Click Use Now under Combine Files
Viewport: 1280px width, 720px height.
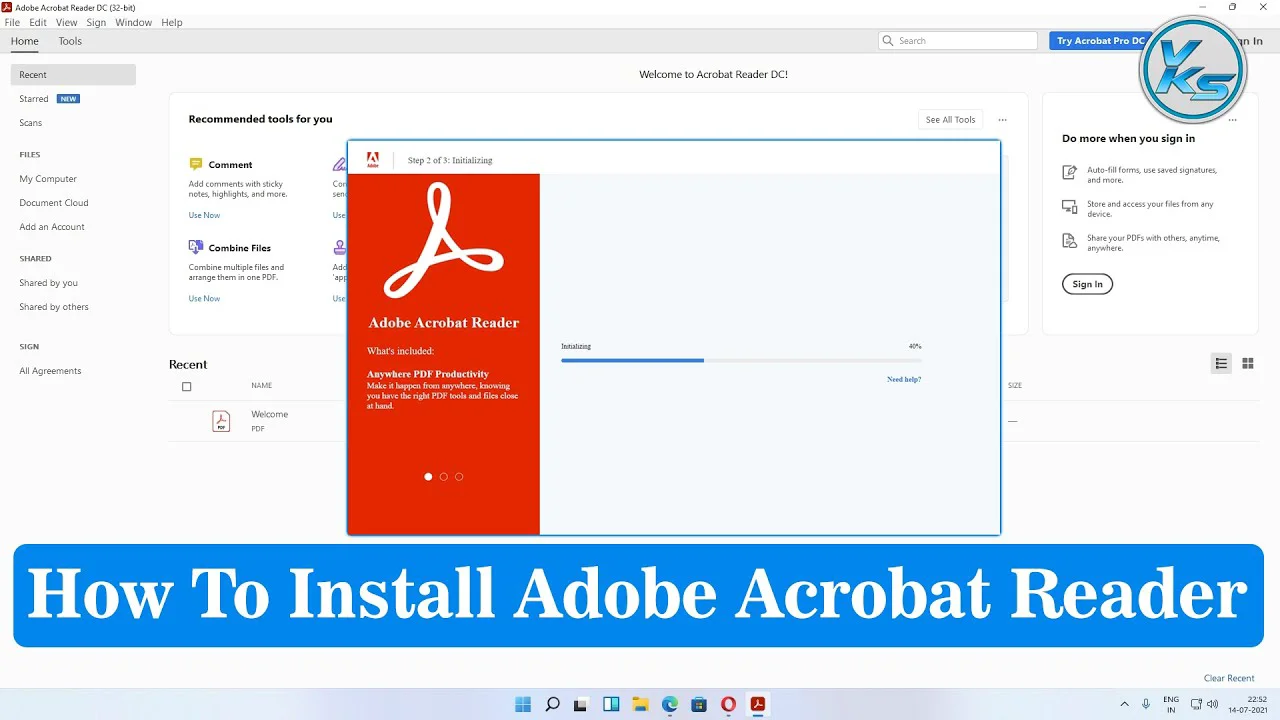click(204, 298)
